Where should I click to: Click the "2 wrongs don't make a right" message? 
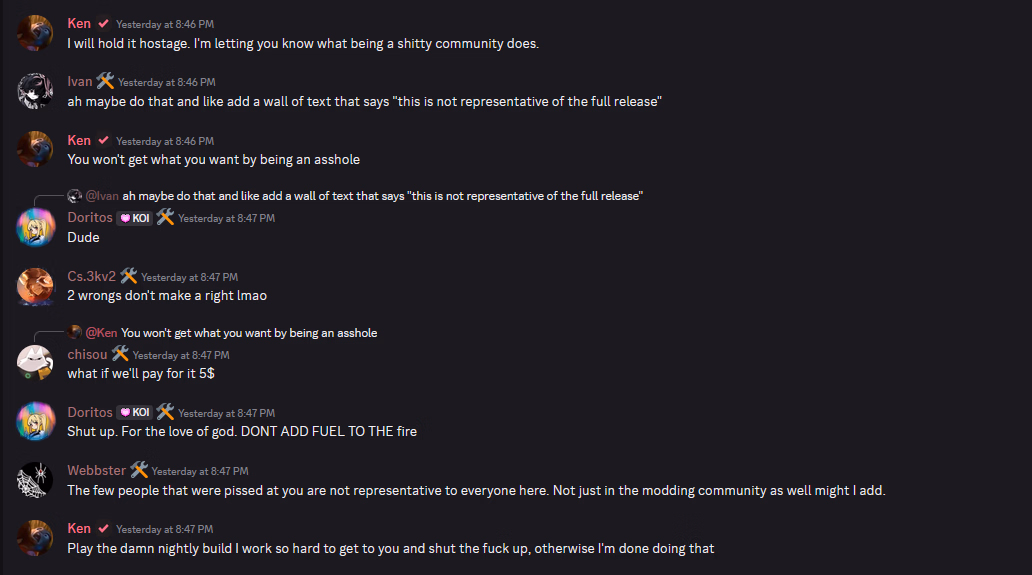point(167,296)
